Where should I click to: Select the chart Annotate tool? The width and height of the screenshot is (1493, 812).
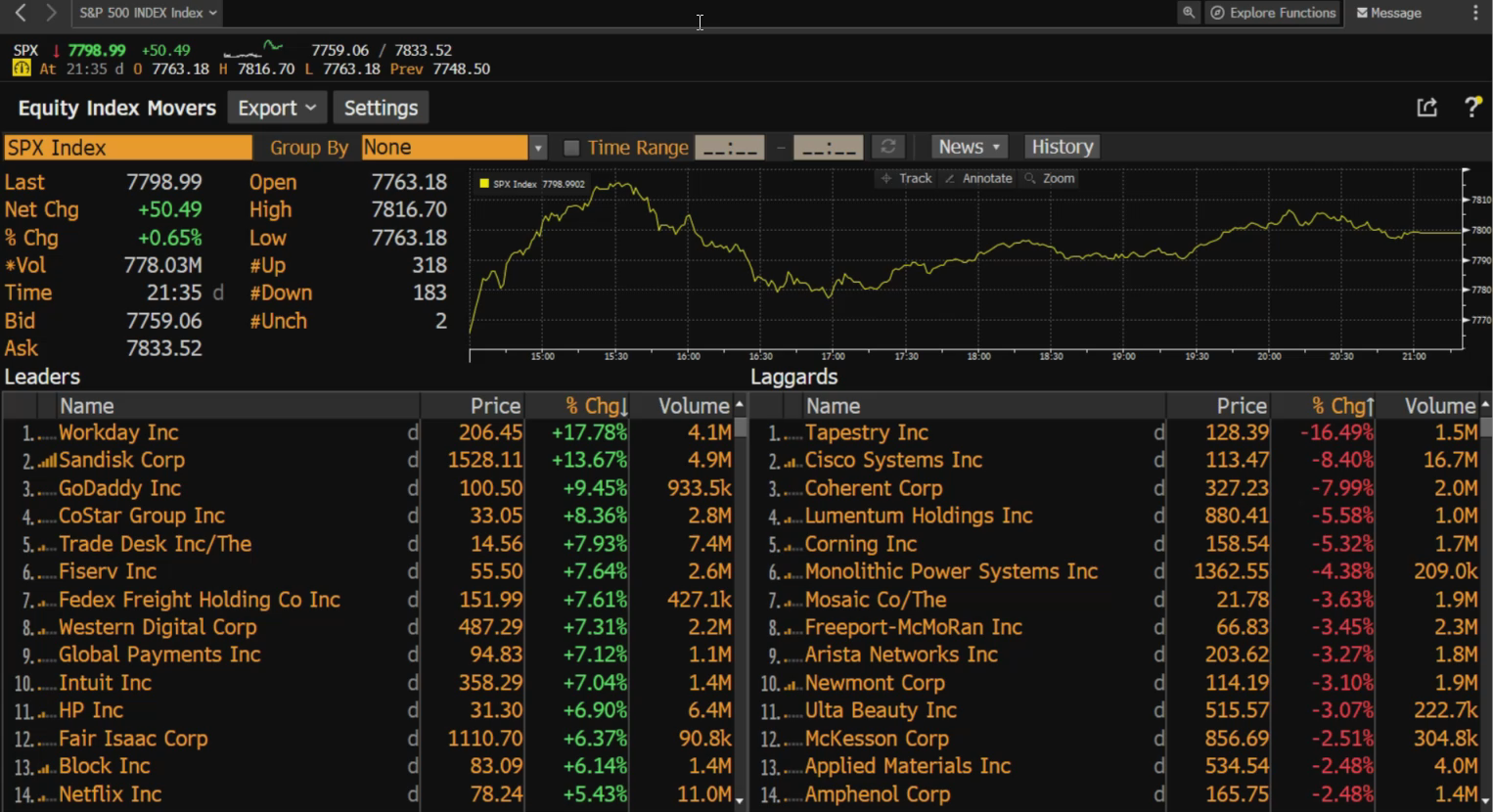[x=978, y=178]
